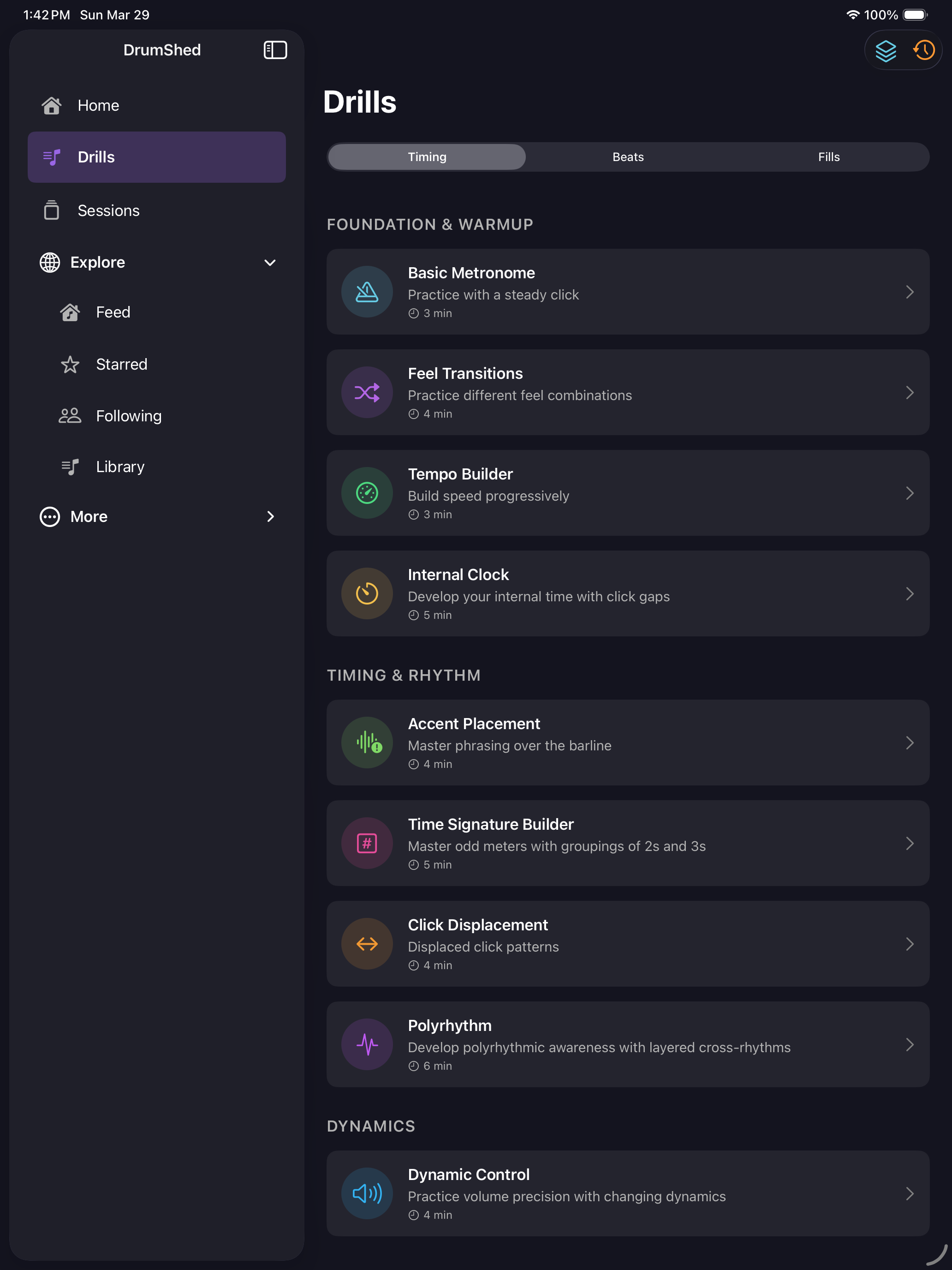Collapse the Explore section
952x1270 pixels.
tap(270, 263)
